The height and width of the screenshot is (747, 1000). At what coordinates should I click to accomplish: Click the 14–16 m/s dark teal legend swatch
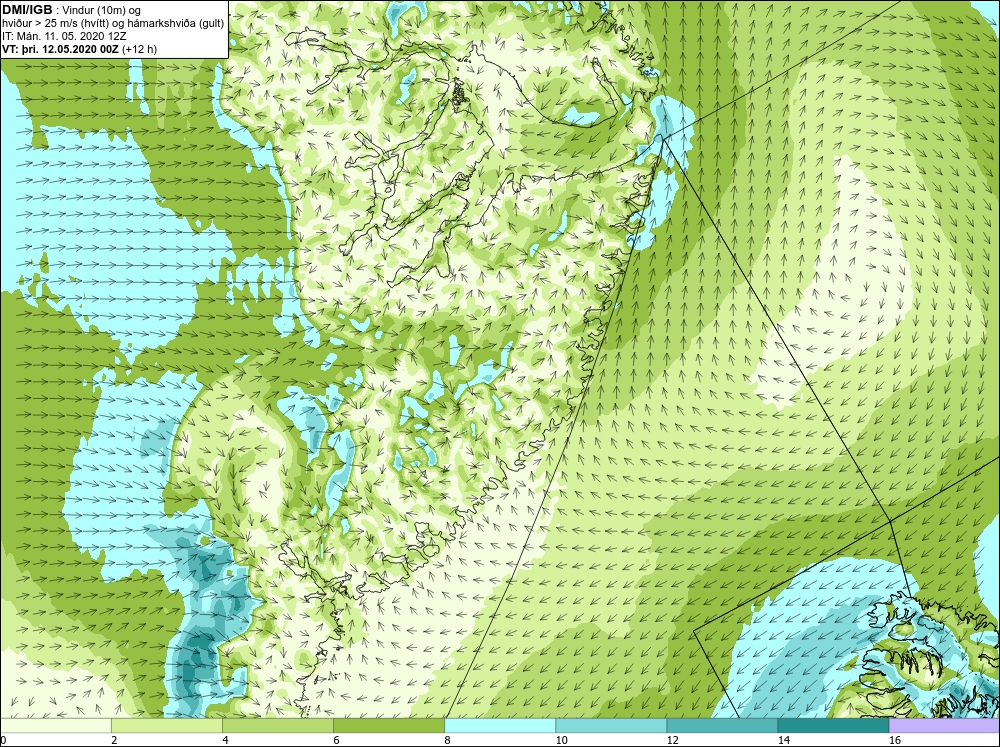pos(833,725)
